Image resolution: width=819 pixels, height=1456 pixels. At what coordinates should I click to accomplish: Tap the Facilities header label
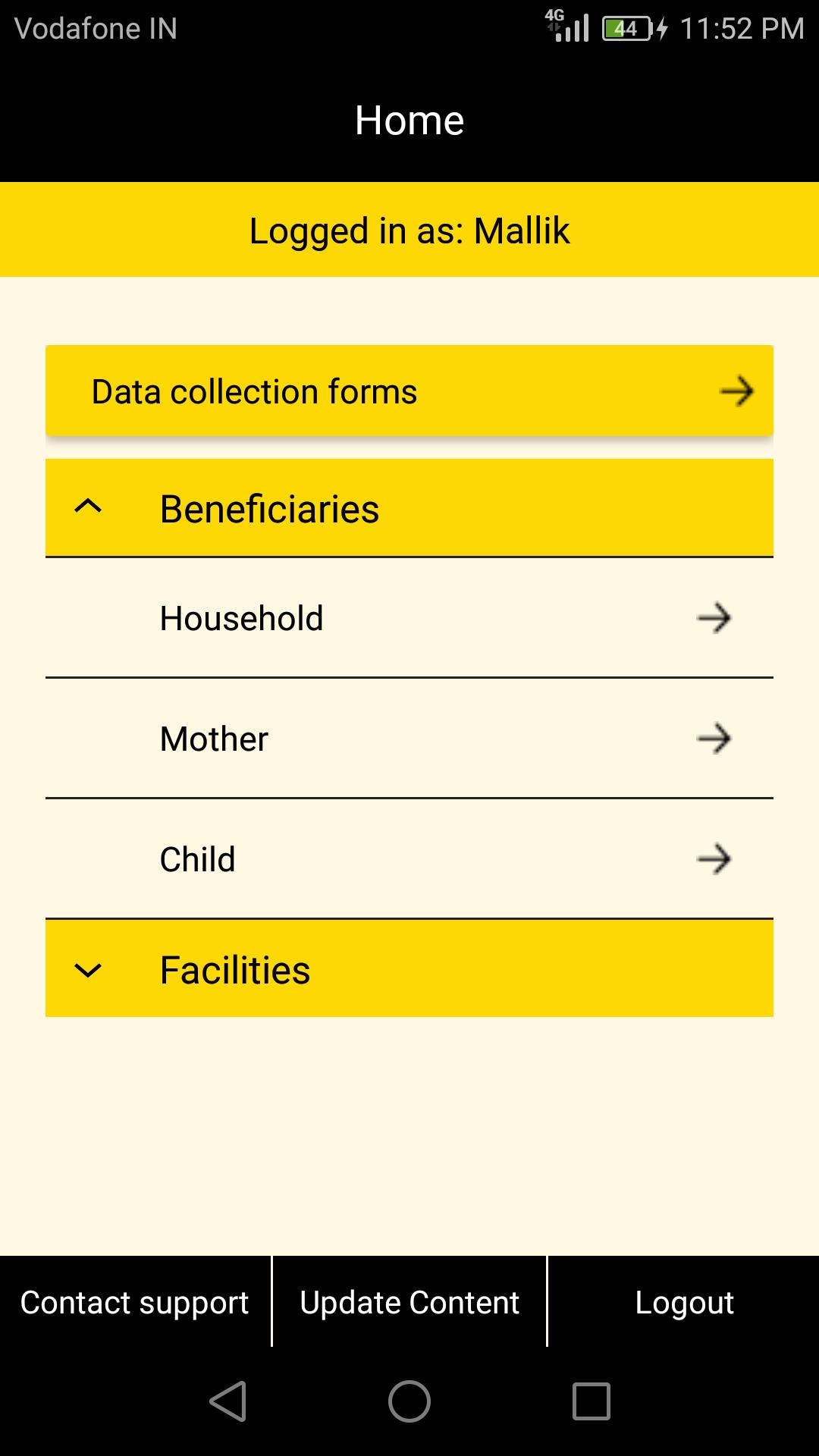[x=235, y=970]
